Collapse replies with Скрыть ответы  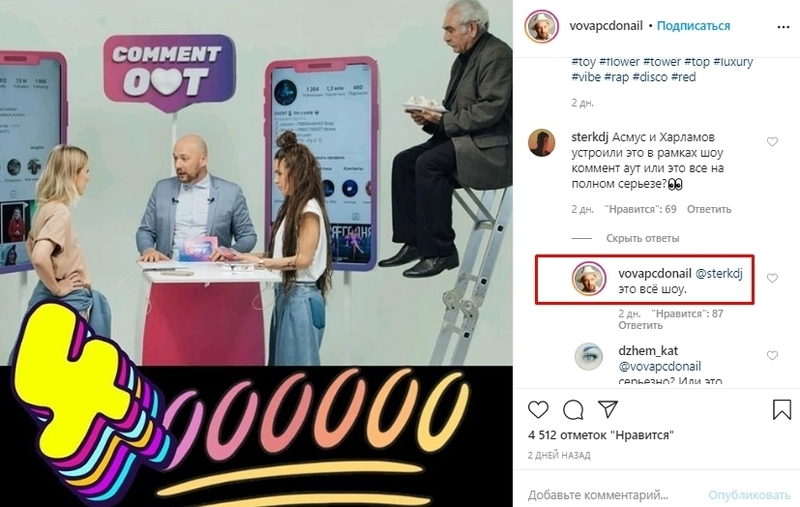pyautogui.click(x=642, y=238)
